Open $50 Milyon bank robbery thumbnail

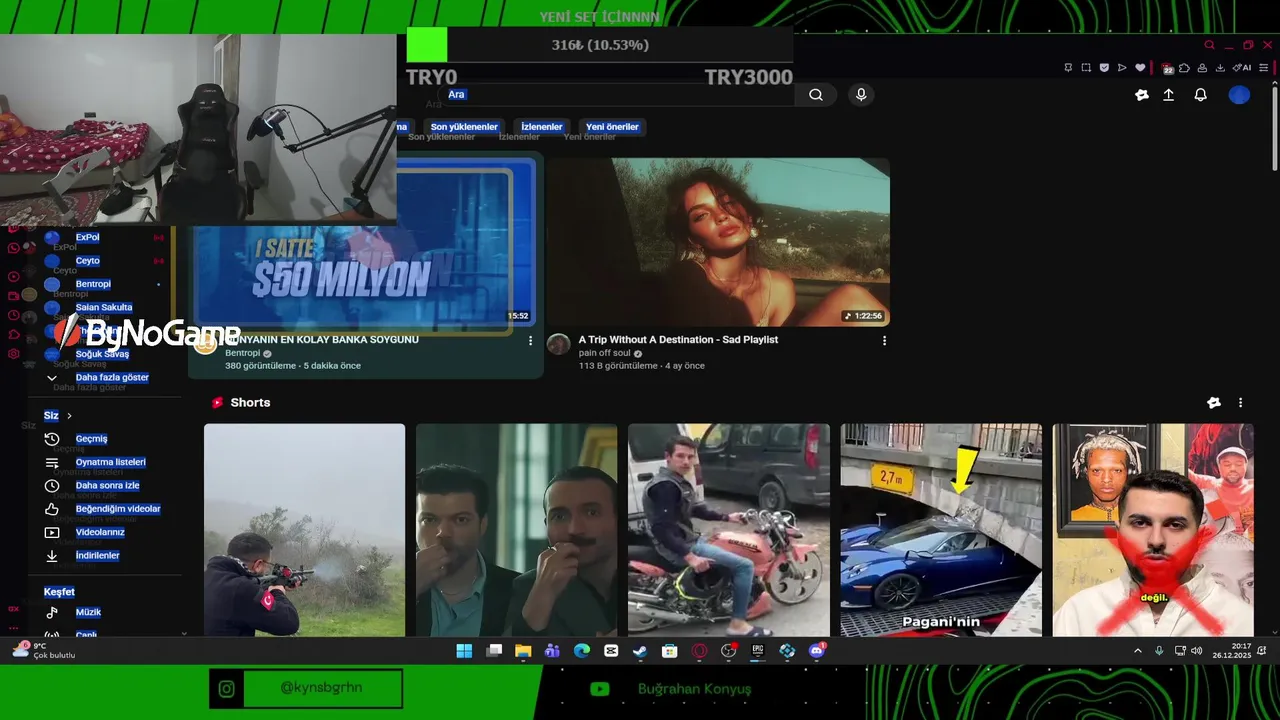coord(366,242)
